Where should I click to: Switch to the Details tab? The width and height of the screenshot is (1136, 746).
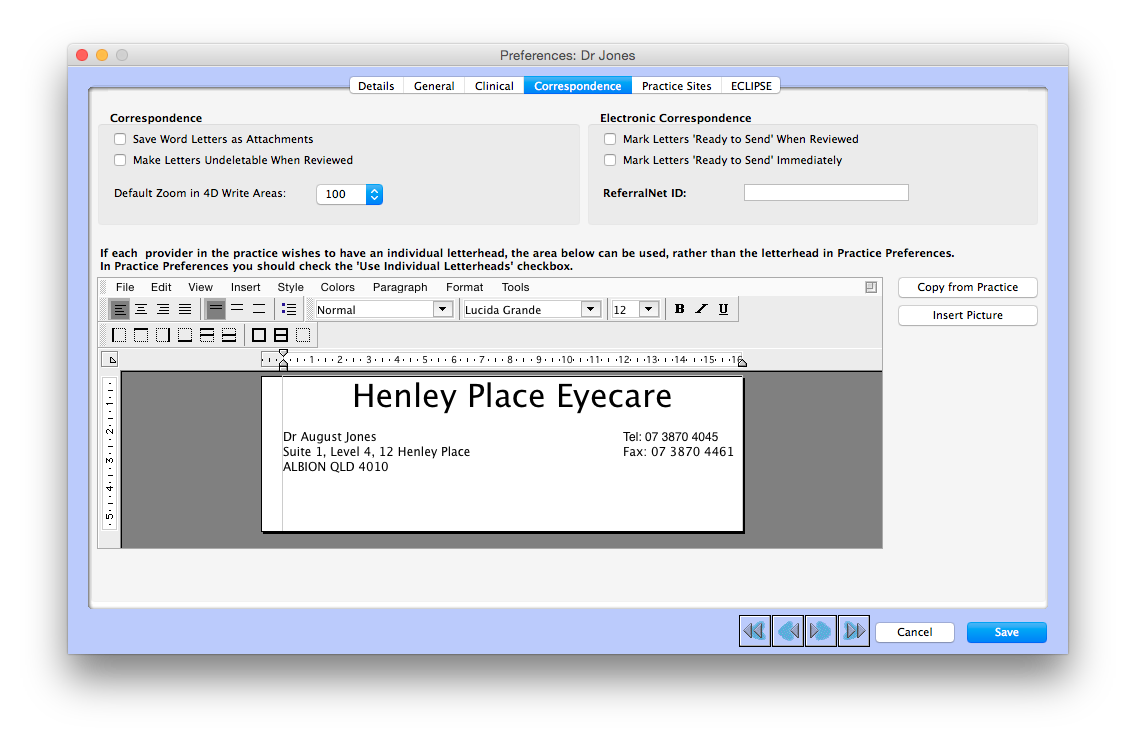click(376, 85)
